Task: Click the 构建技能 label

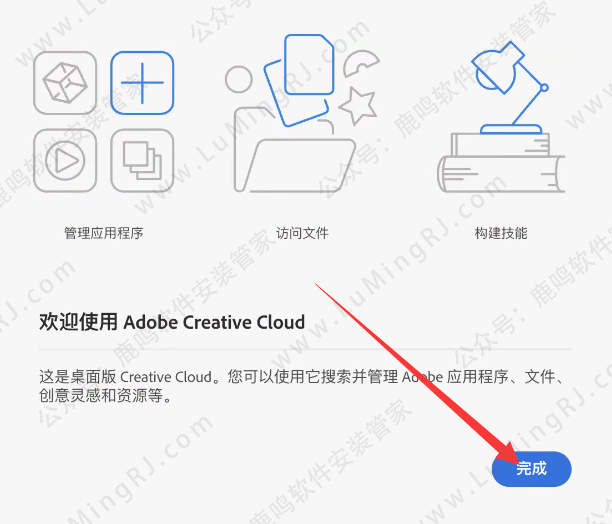Action: [501, 233]
